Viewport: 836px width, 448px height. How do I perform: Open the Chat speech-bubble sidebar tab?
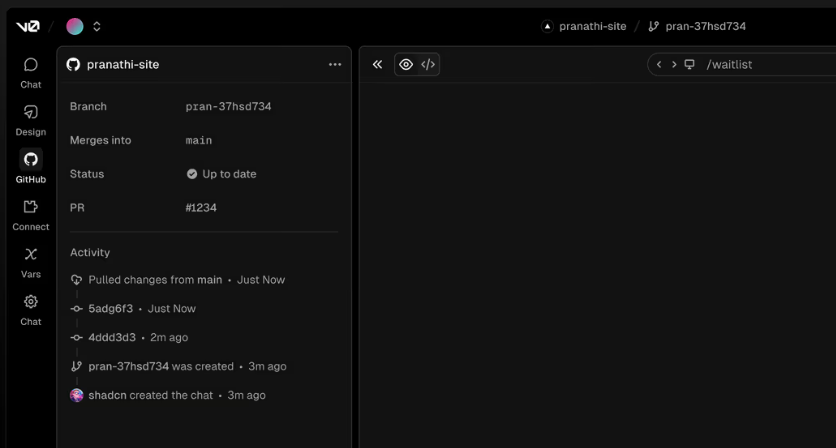tap(31, 73)
